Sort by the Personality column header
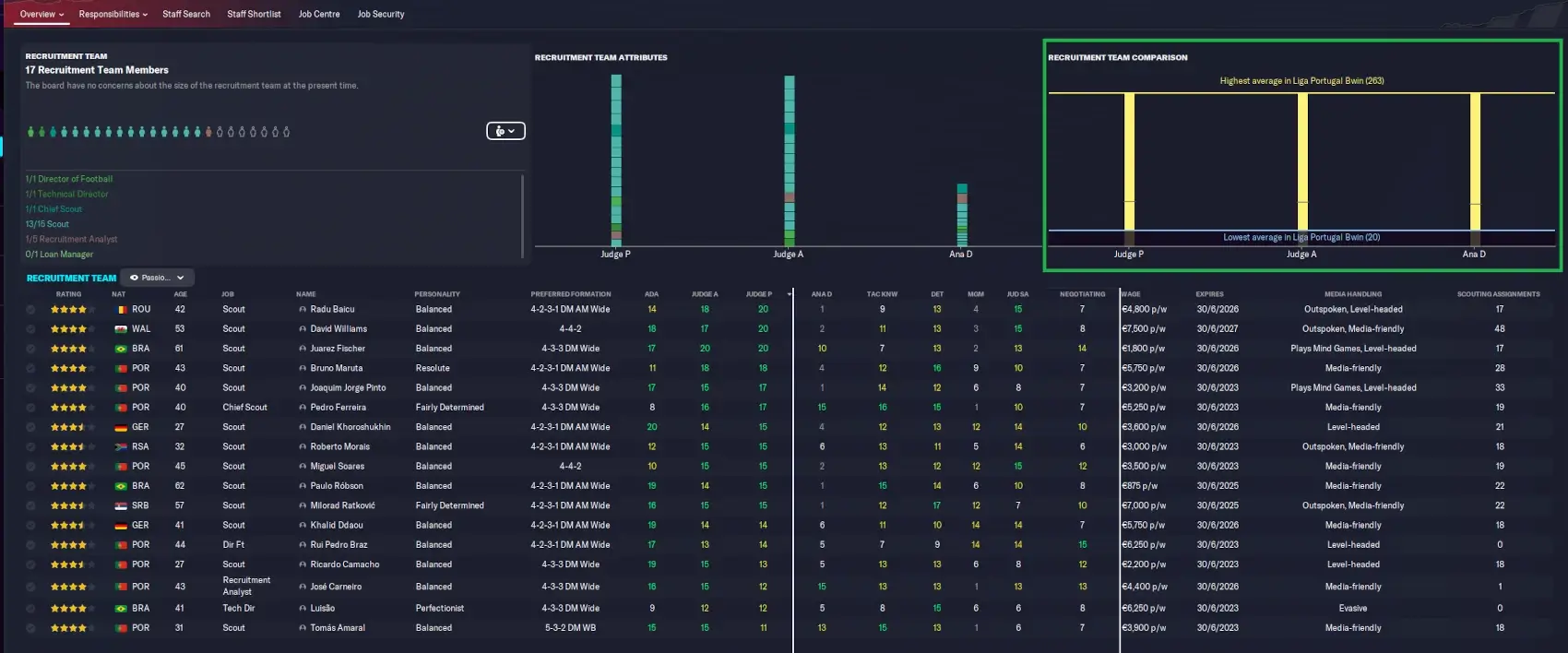The width and height of the screenshot is (1568, 653). click(x=437, y=294)
